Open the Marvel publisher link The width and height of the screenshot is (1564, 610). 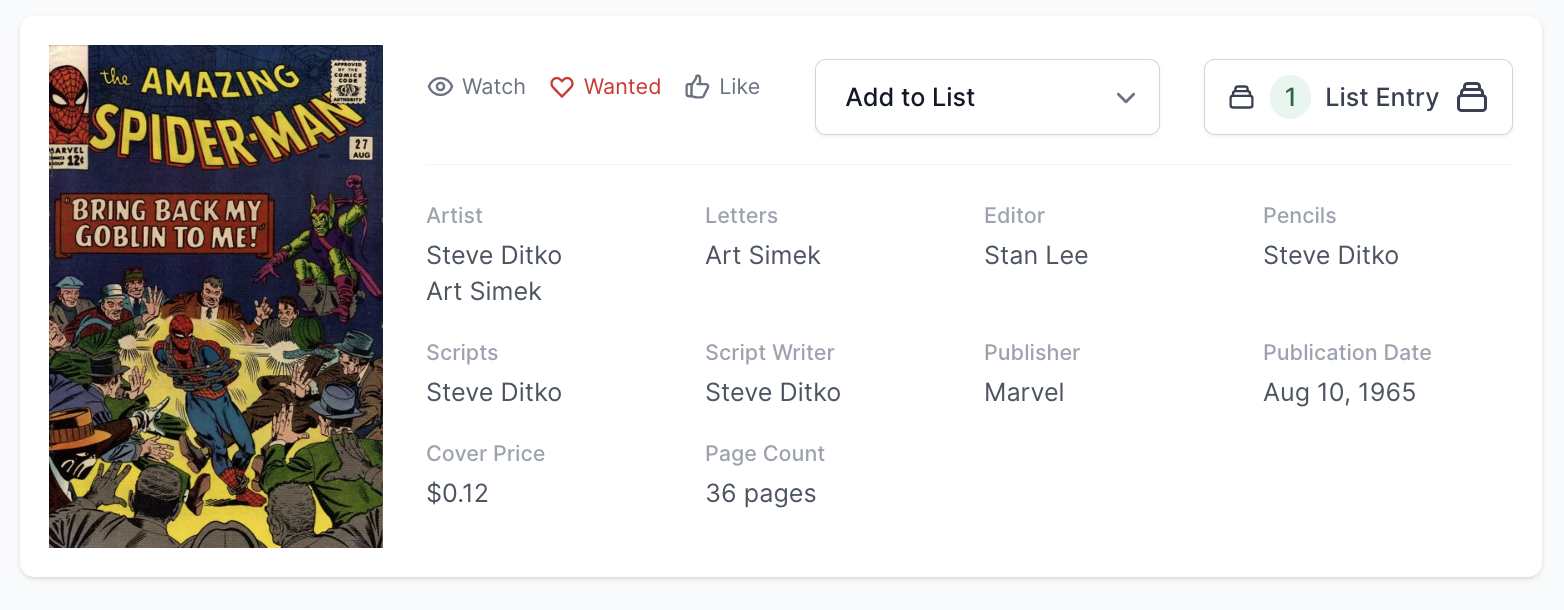click(x=1024, y=392)
